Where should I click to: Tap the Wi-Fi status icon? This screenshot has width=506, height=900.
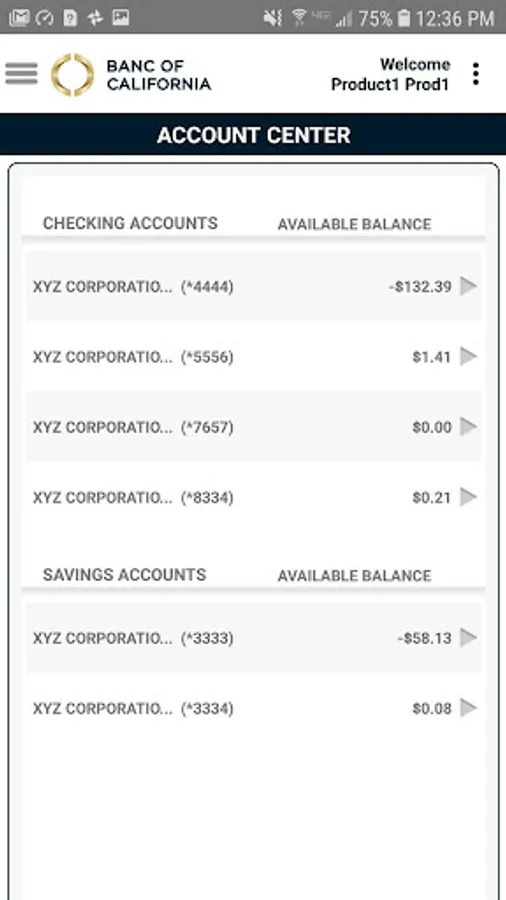(299, 18)
